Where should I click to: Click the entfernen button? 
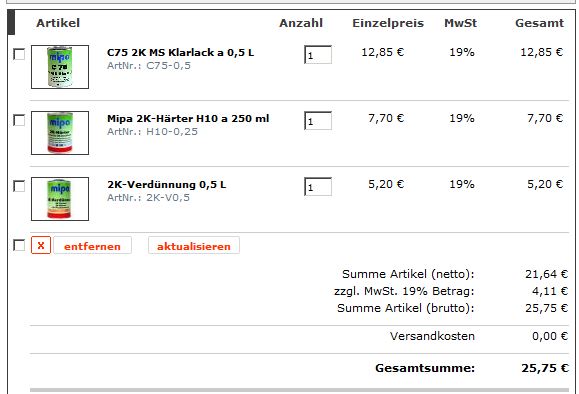(x=92, y=246)
